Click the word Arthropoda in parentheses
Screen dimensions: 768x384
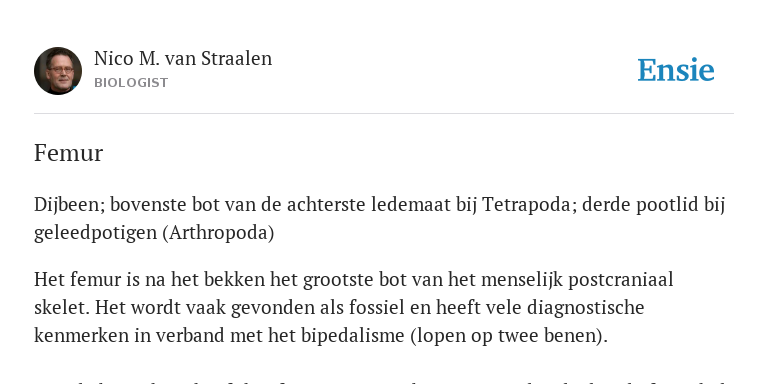(x=218, y=233)
